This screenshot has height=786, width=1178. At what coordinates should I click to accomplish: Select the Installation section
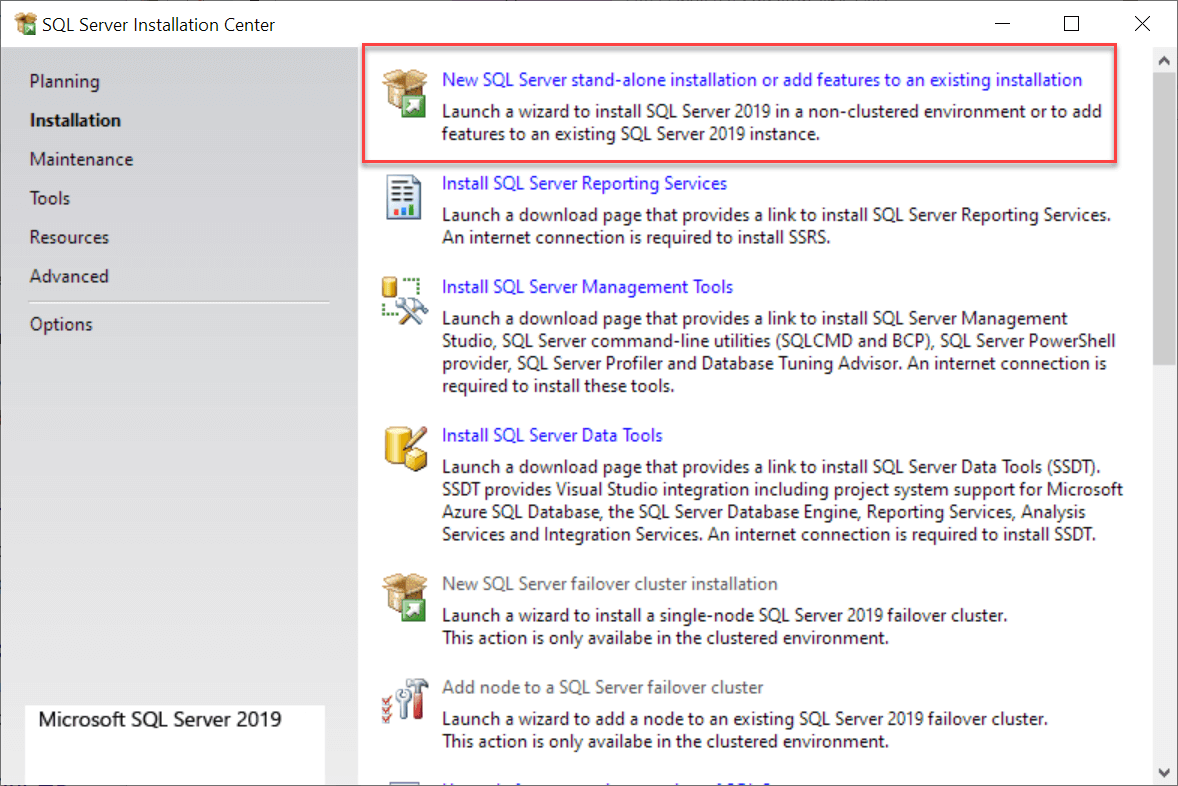click(75, 120)
